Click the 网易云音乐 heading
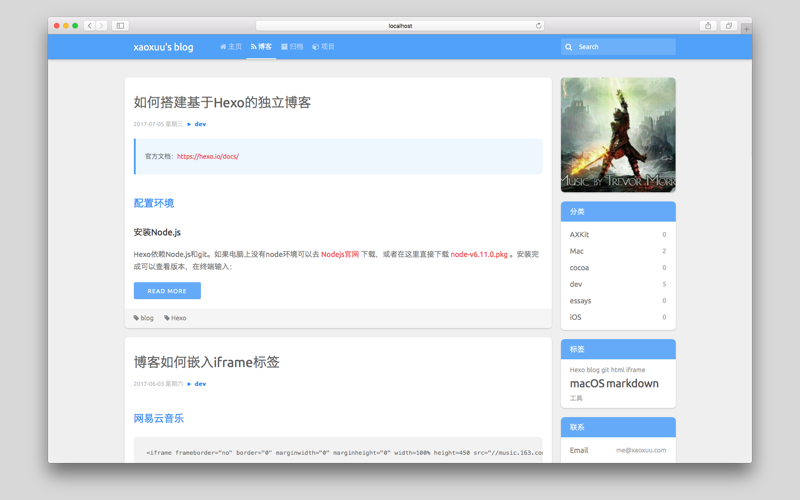Screen dimensions: 800x500 159,418
